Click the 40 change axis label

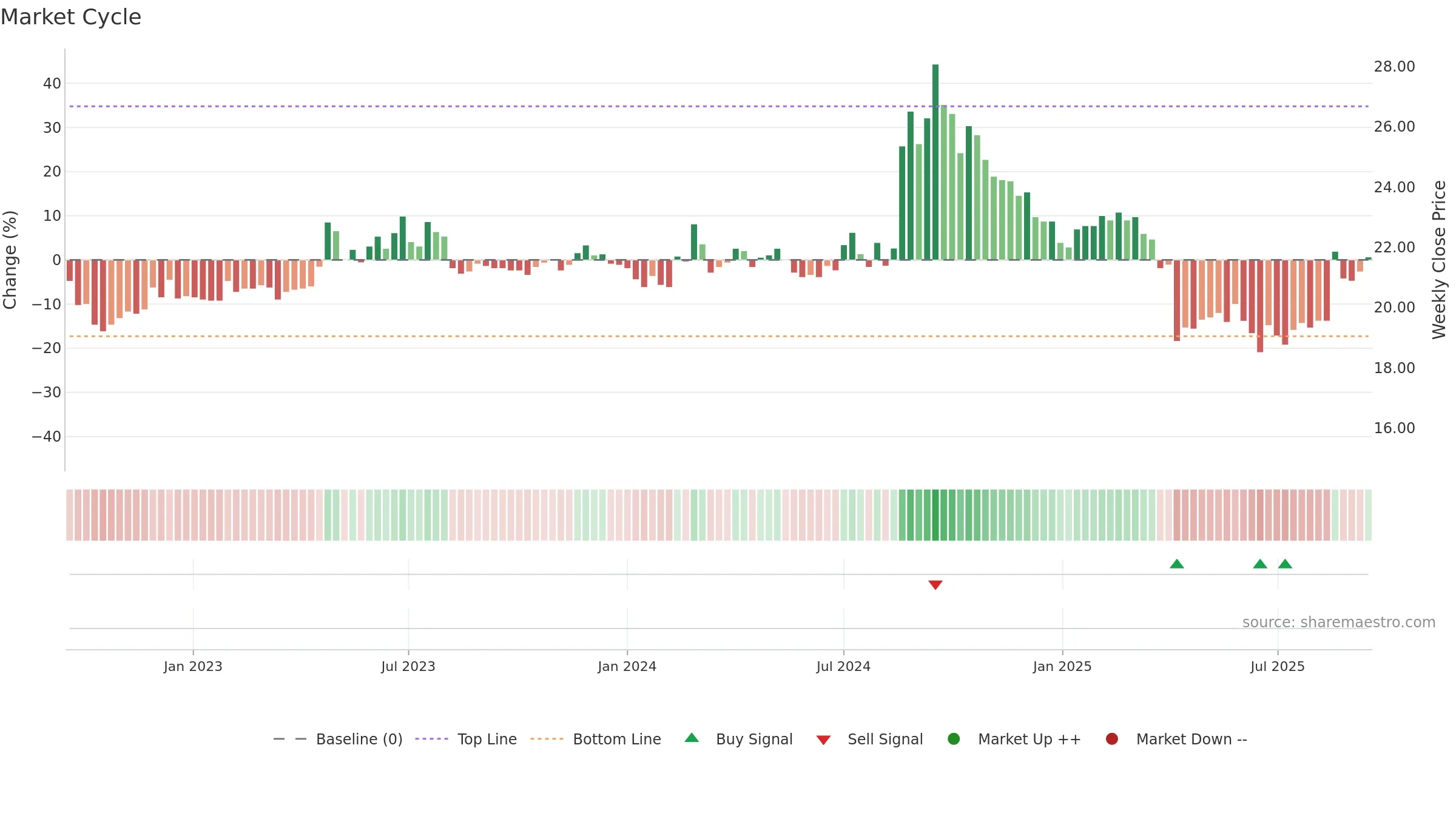pos(52,84)
